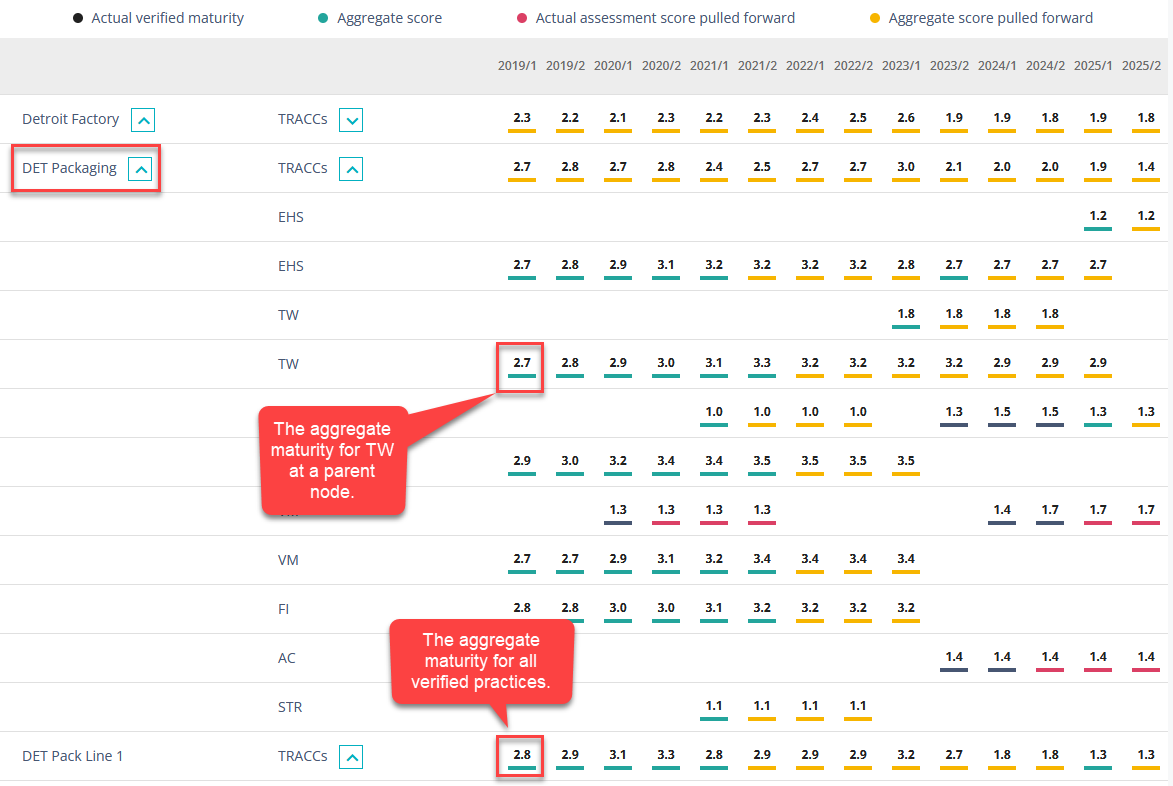Screen dimensions: 1173x786
Task: Expand the Detroit Factory TRACCs chevron
Action: 350,121
